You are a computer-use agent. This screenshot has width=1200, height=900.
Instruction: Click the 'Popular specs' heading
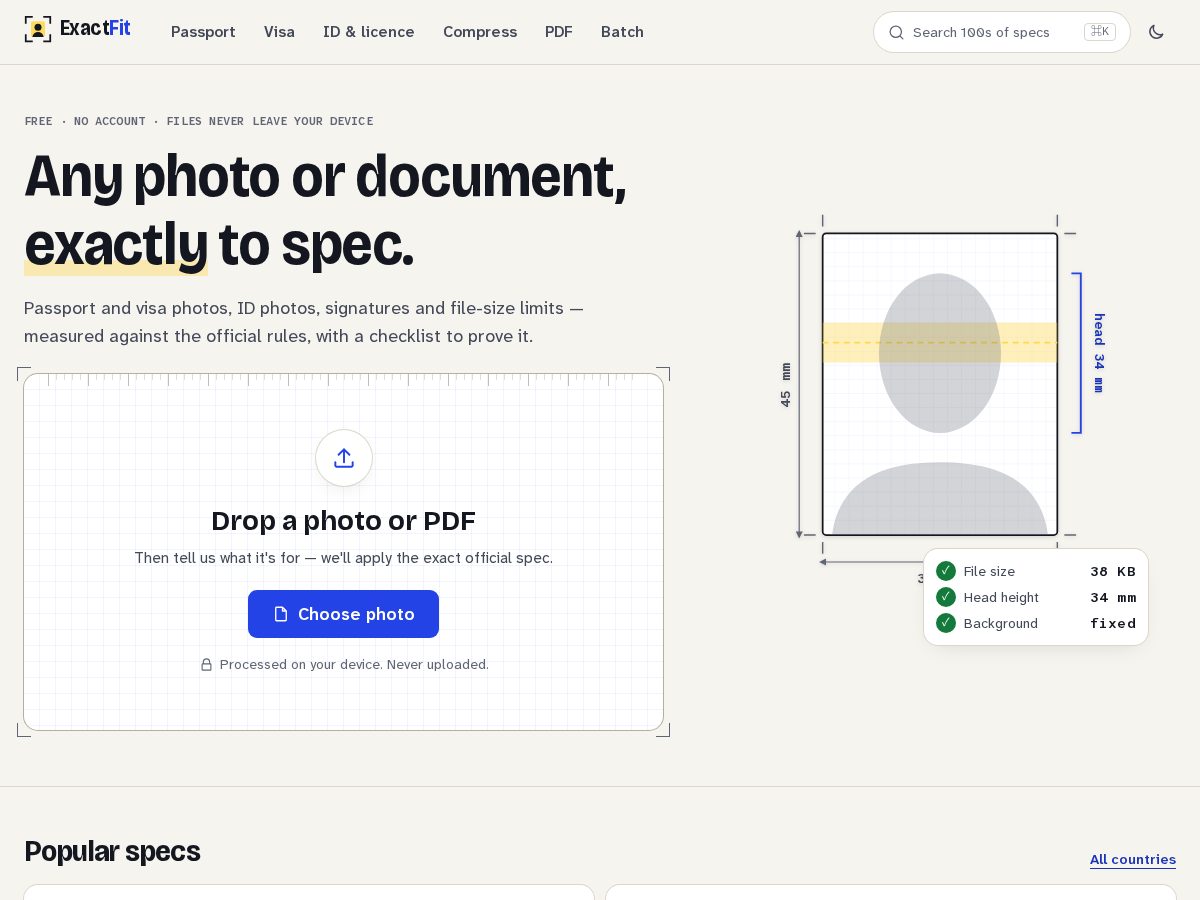[x=112, y=851]
